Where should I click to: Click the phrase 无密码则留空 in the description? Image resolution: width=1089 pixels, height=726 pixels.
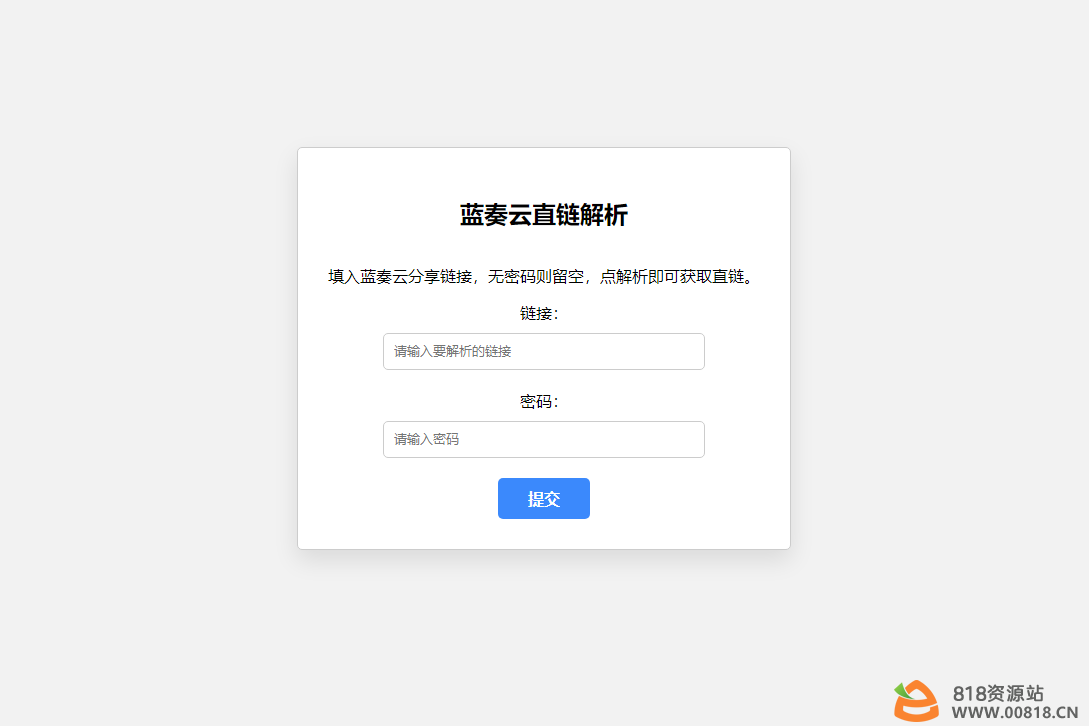click(535, 277)
